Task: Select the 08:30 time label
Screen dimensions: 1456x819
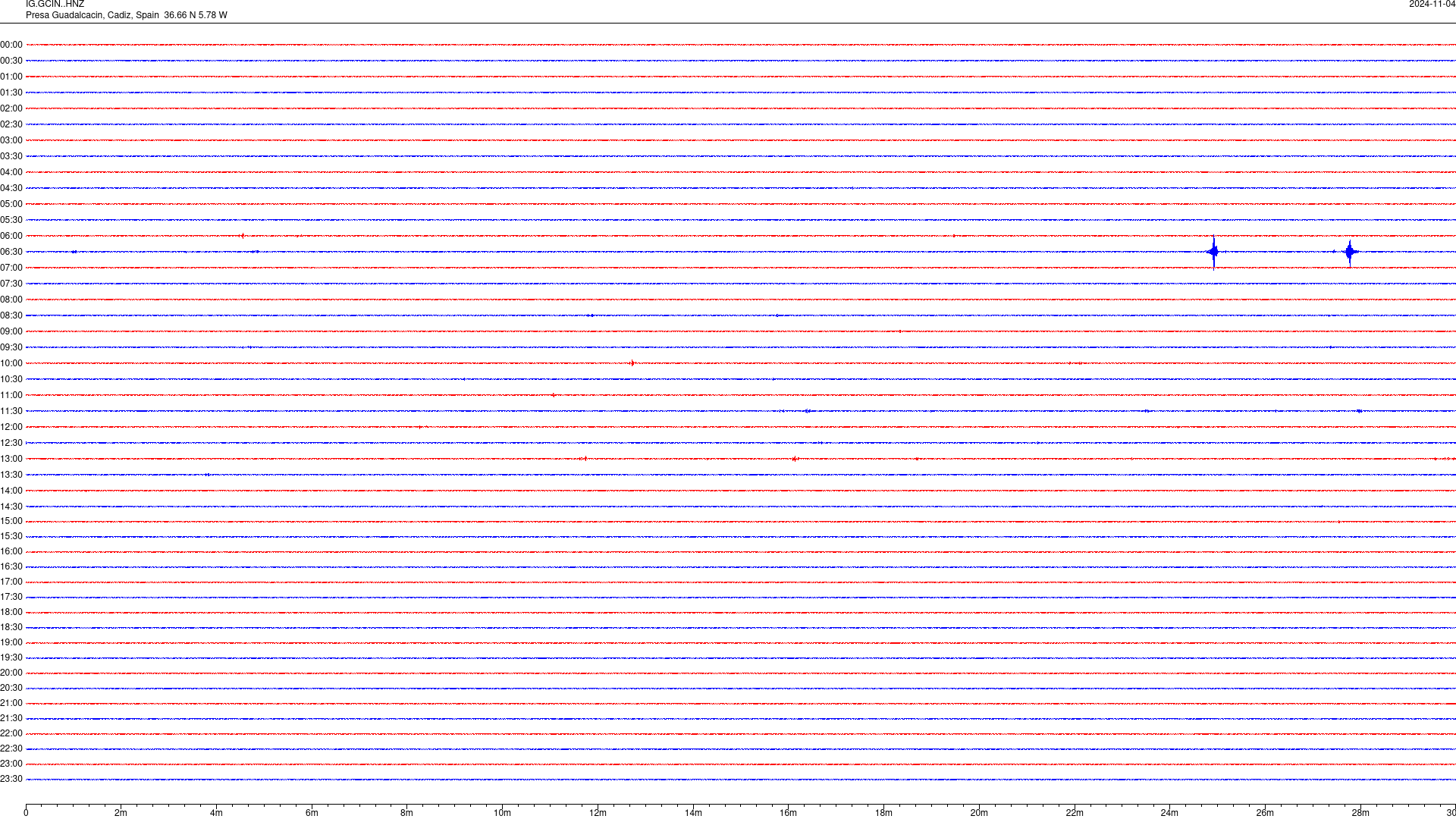Action: click(11, 315)
